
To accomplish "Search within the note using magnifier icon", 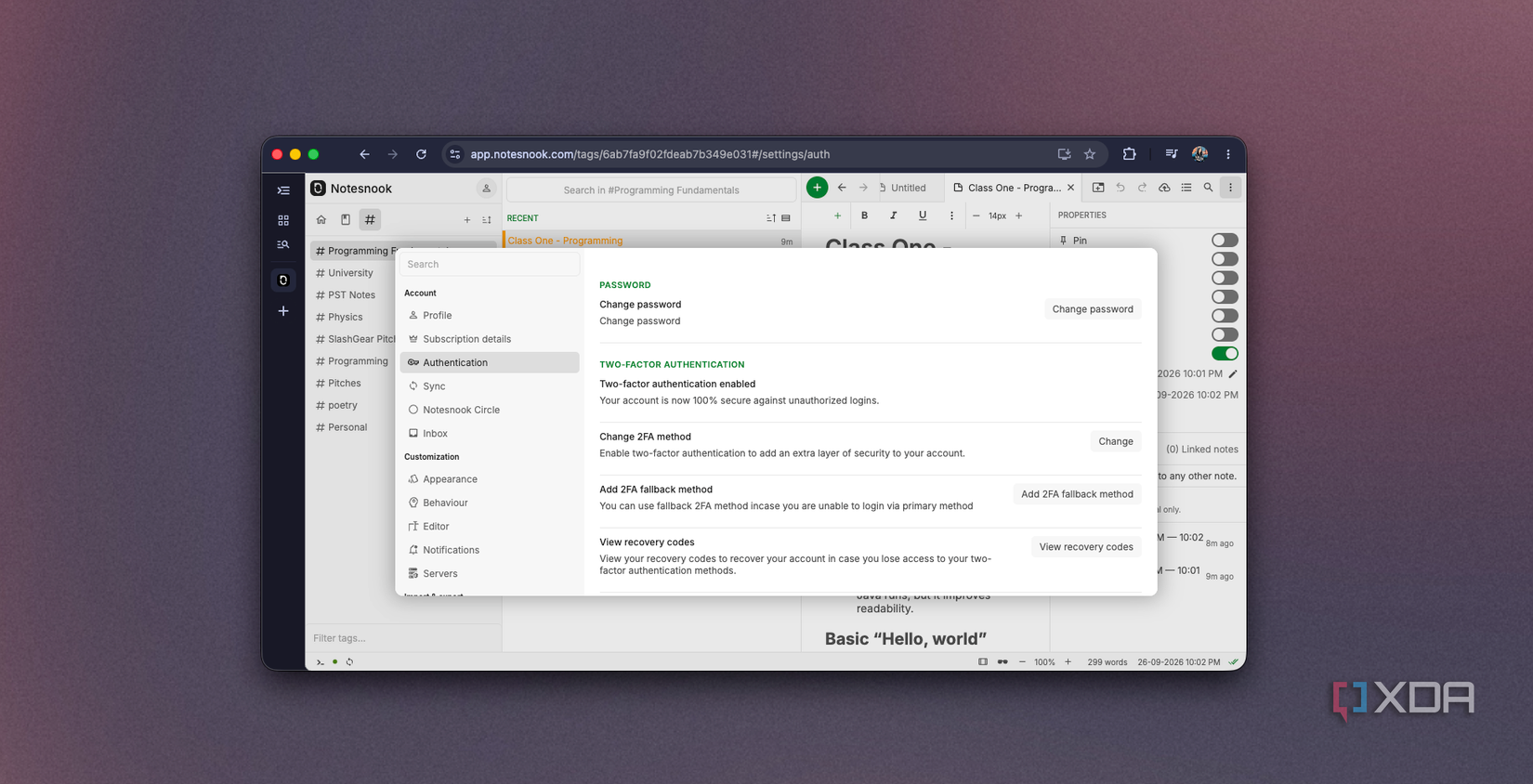I will coord(1208,188).
